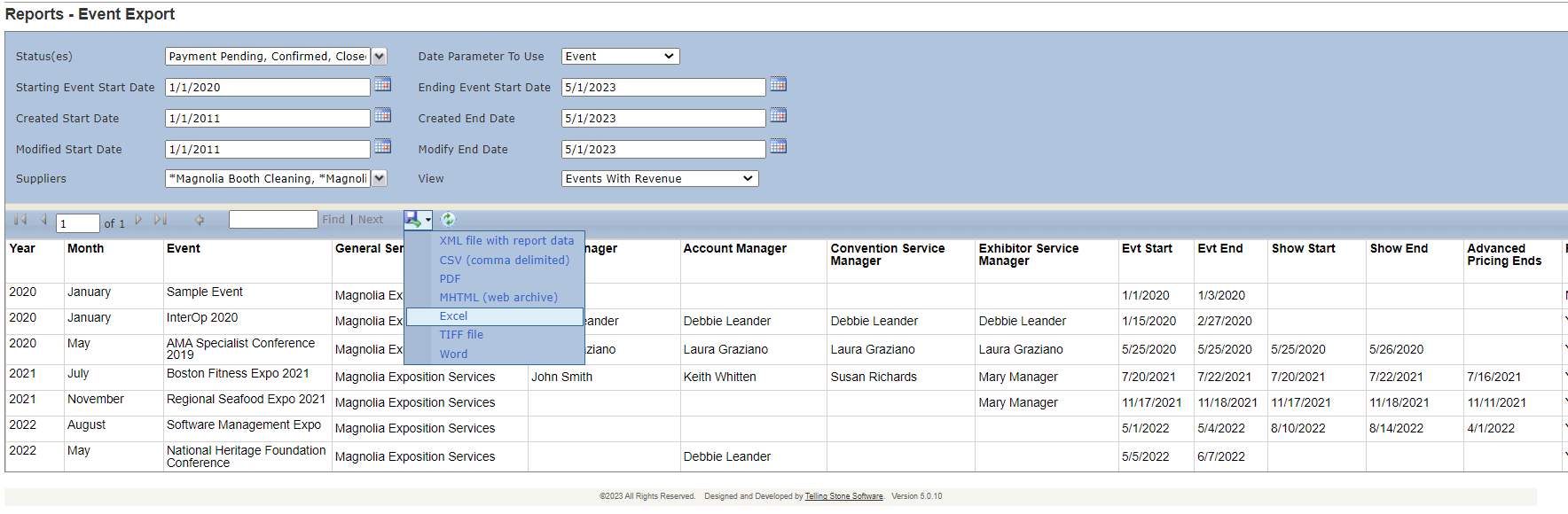
Task: Expand the Suppliers dropdown list
Action: (380, 179)
